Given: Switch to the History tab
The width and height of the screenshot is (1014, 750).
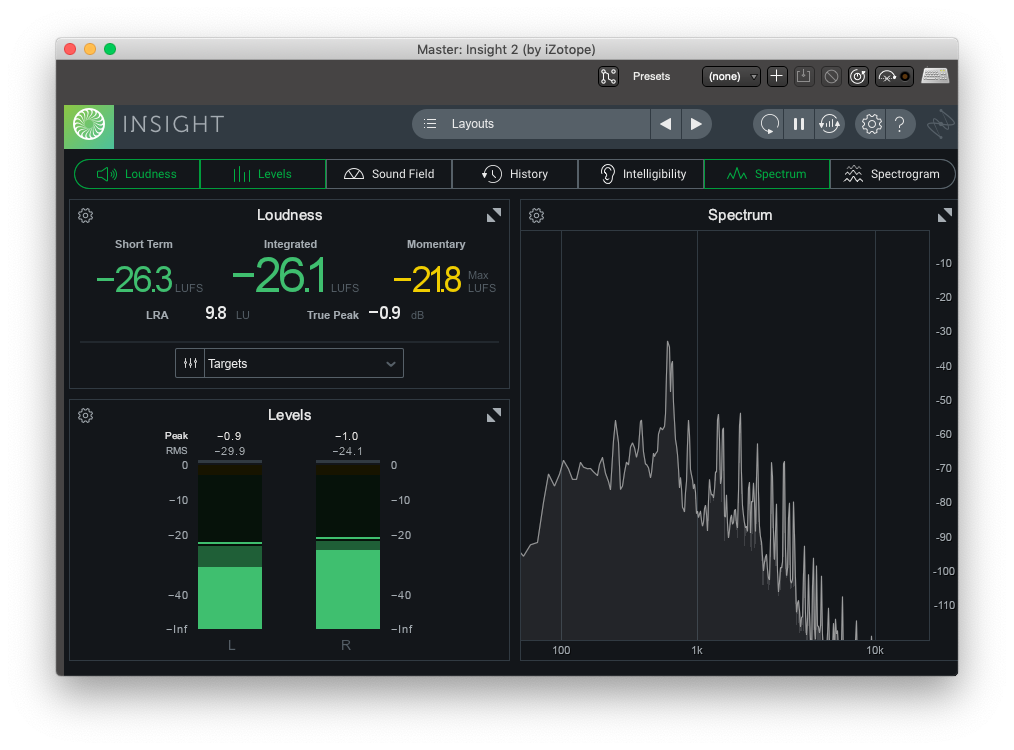Looking at the screenshot, I should point(514,173).
